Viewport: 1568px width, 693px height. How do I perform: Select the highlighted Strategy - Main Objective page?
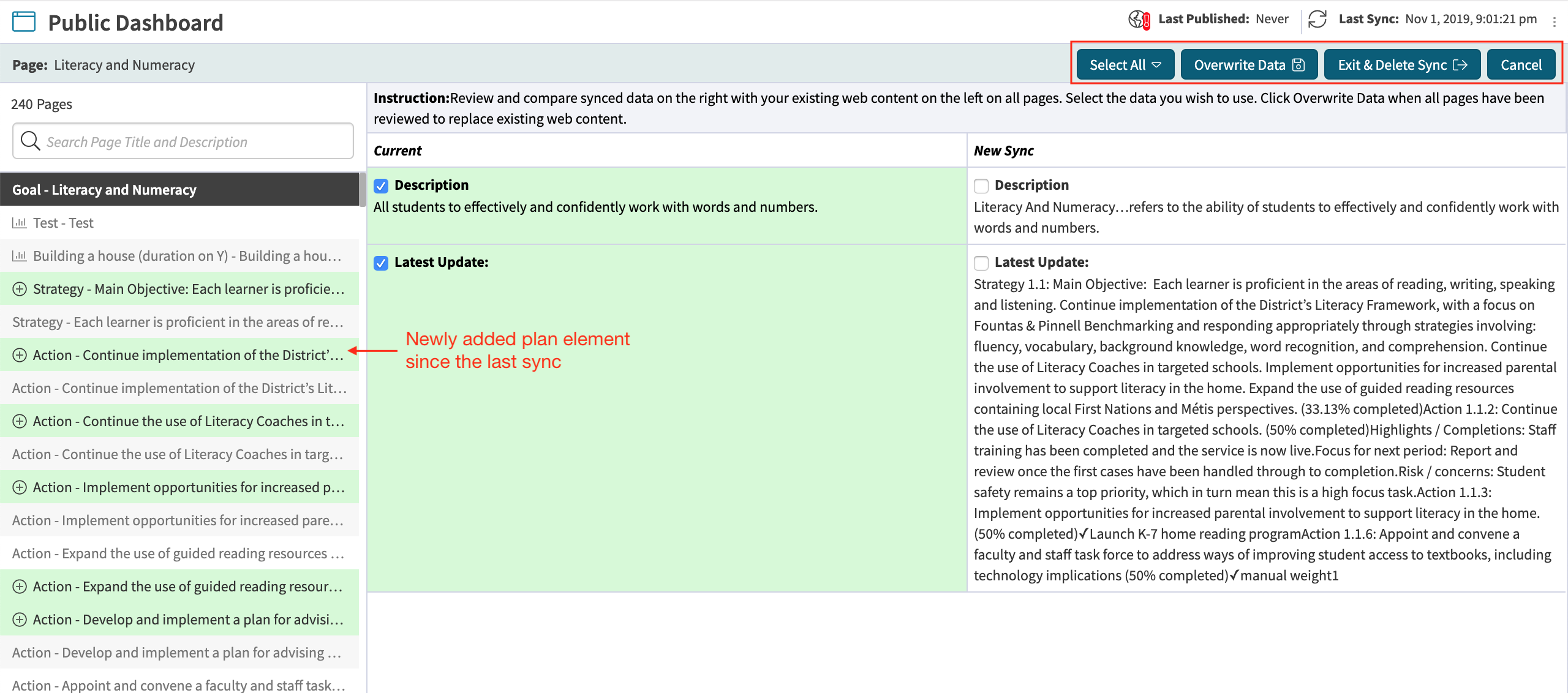point(179,289)
